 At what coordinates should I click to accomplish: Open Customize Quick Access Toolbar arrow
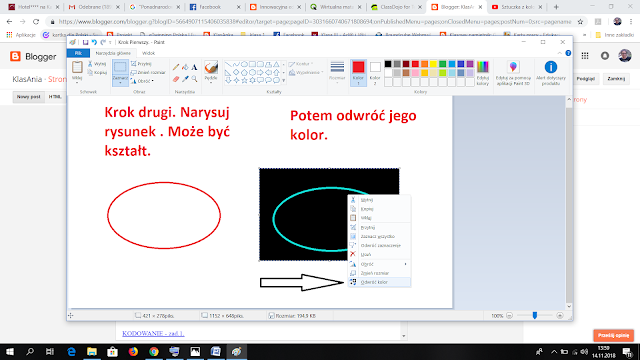(110, 42)
